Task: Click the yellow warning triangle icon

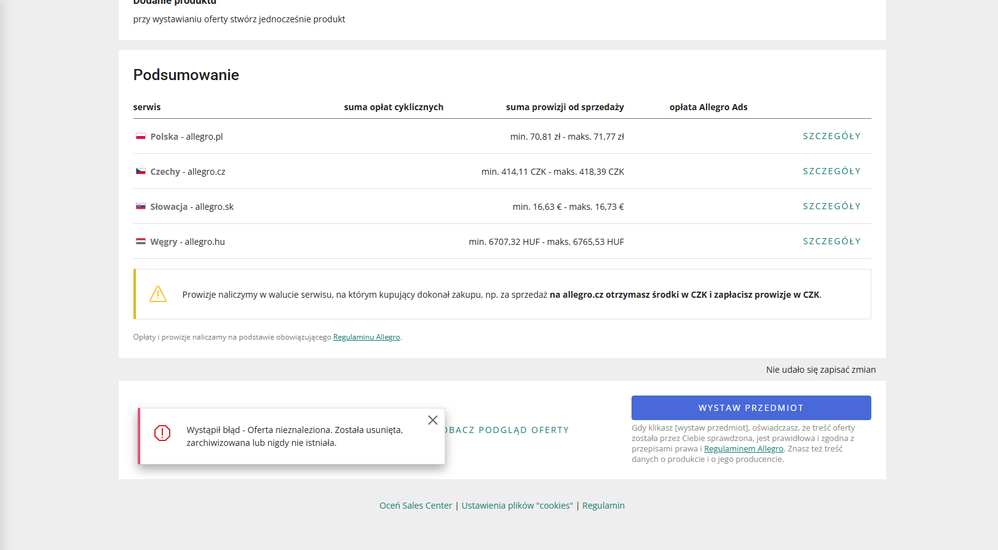Action: 158,294
